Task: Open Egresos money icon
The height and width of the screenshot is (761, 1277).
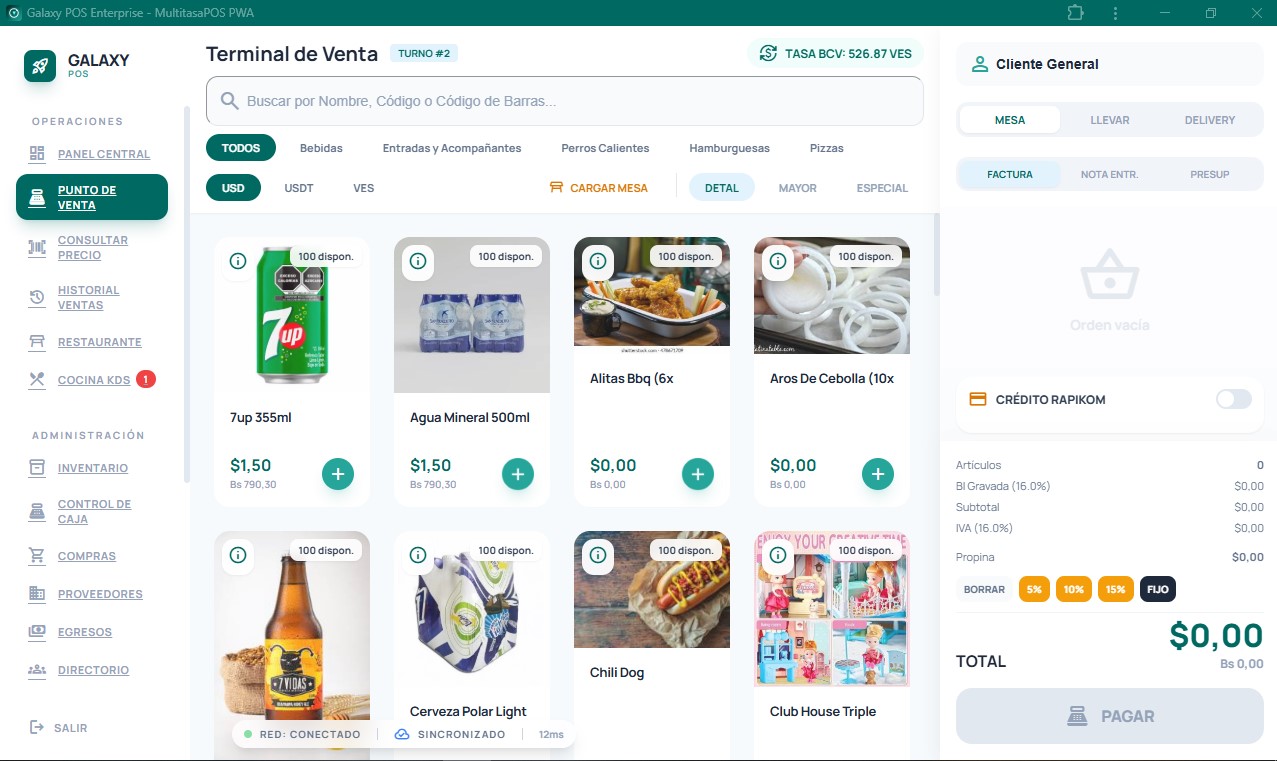Action: pos(37,632)
